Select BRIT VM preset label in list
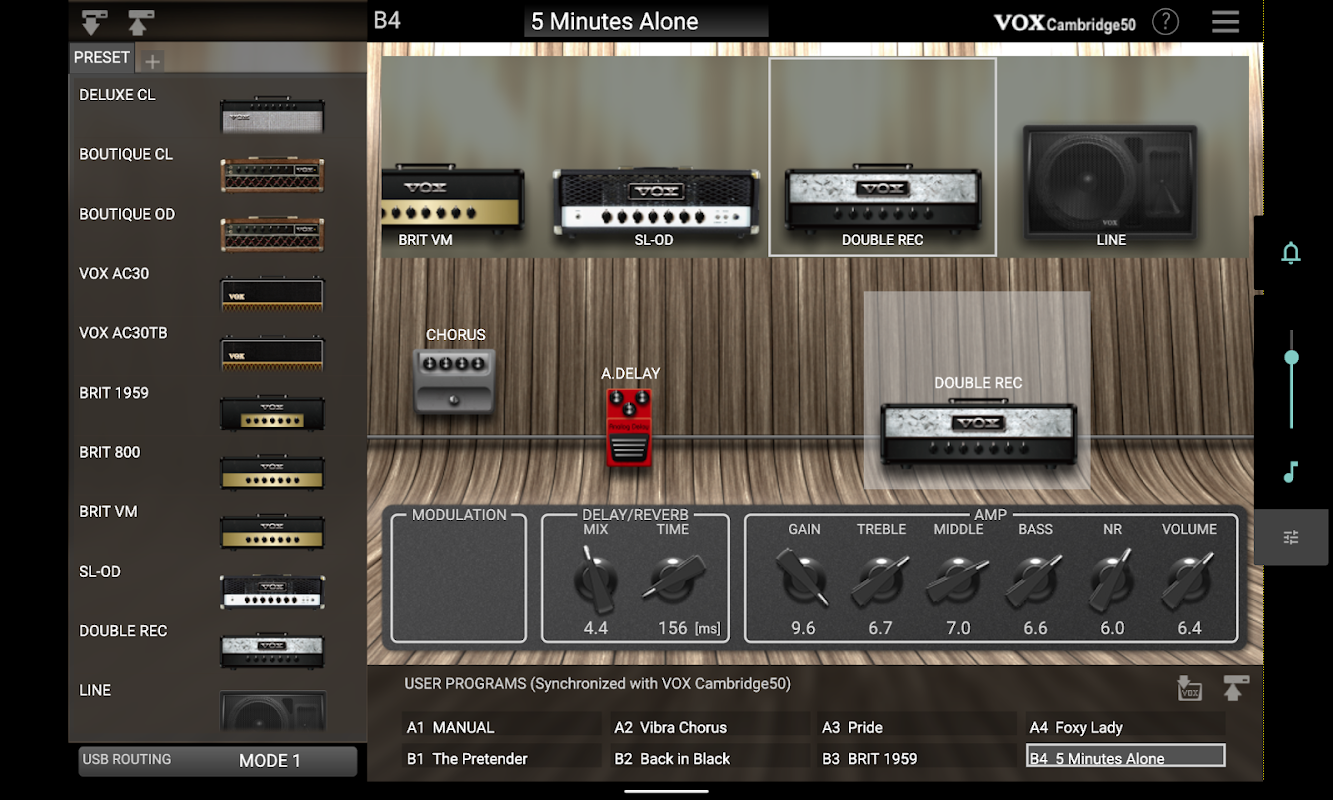The image size is (1333, 800). [x=108, y=511]
